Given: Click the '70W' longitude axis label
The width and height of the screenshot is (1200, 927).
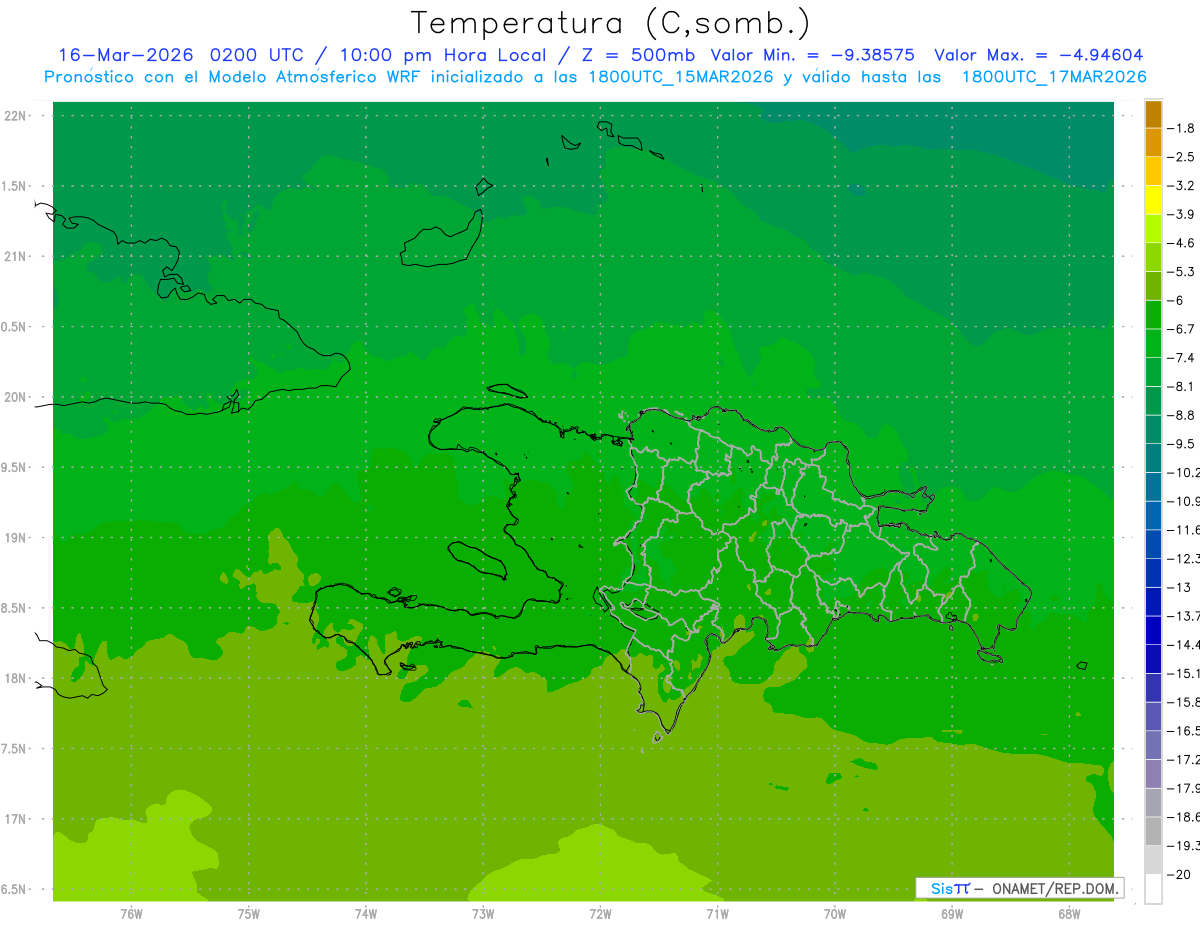Looking at the screenshot, I should (834, 913).
